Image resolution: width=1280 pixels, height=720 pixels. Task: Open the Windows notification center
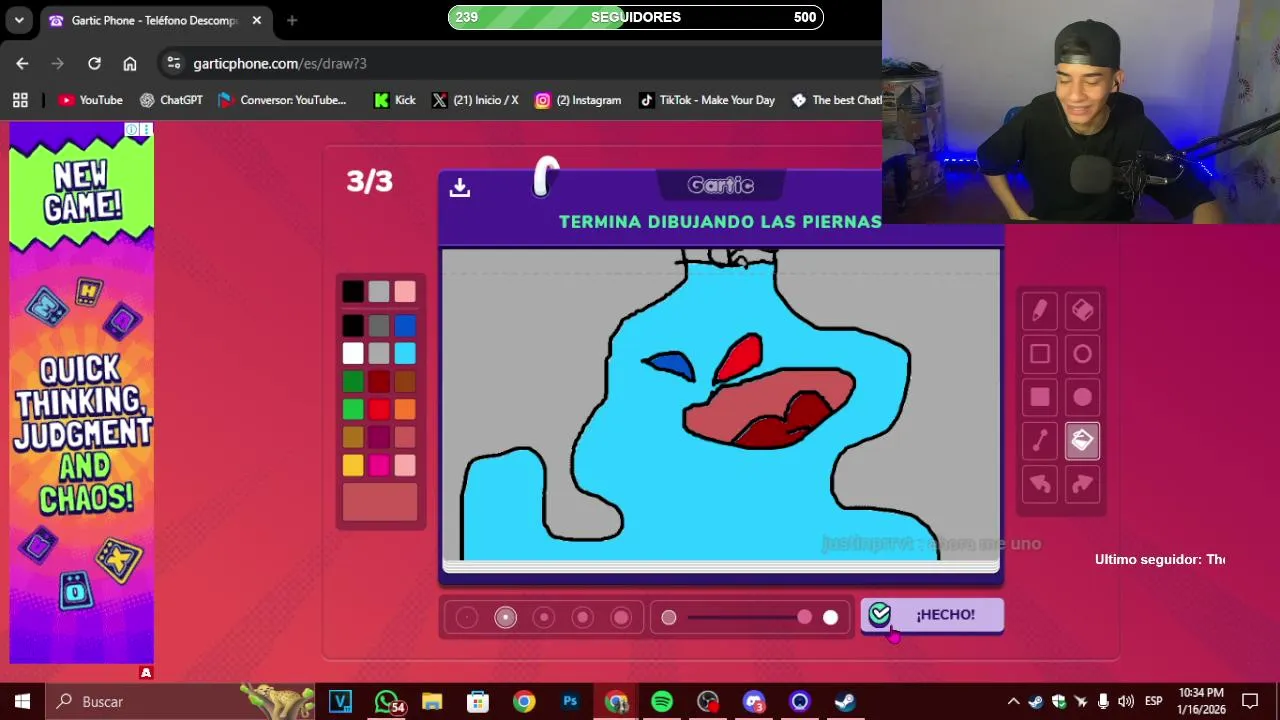[1250, 701]
